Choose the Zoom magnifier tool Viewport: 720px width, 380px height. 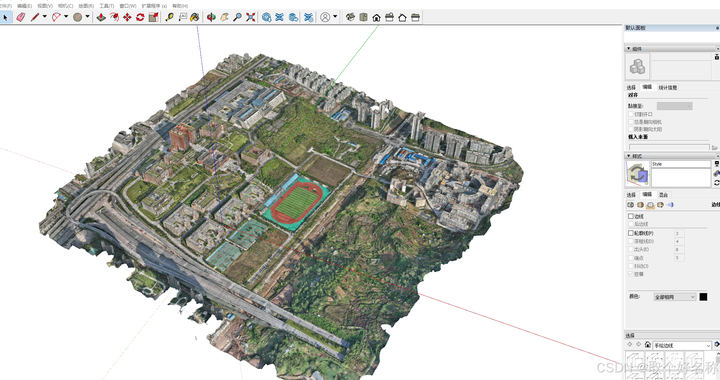point(237,17)
